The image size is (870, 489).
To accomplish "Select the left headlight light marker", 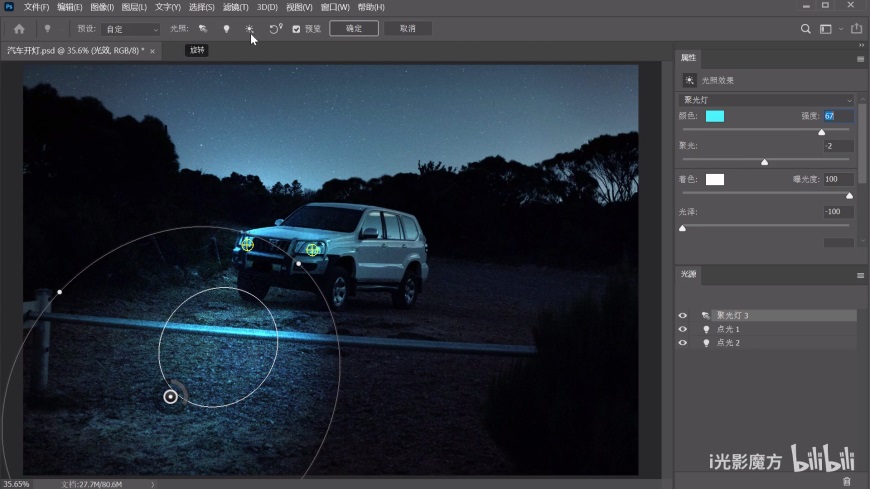I will pyautogui.click(x=247, y=244).
